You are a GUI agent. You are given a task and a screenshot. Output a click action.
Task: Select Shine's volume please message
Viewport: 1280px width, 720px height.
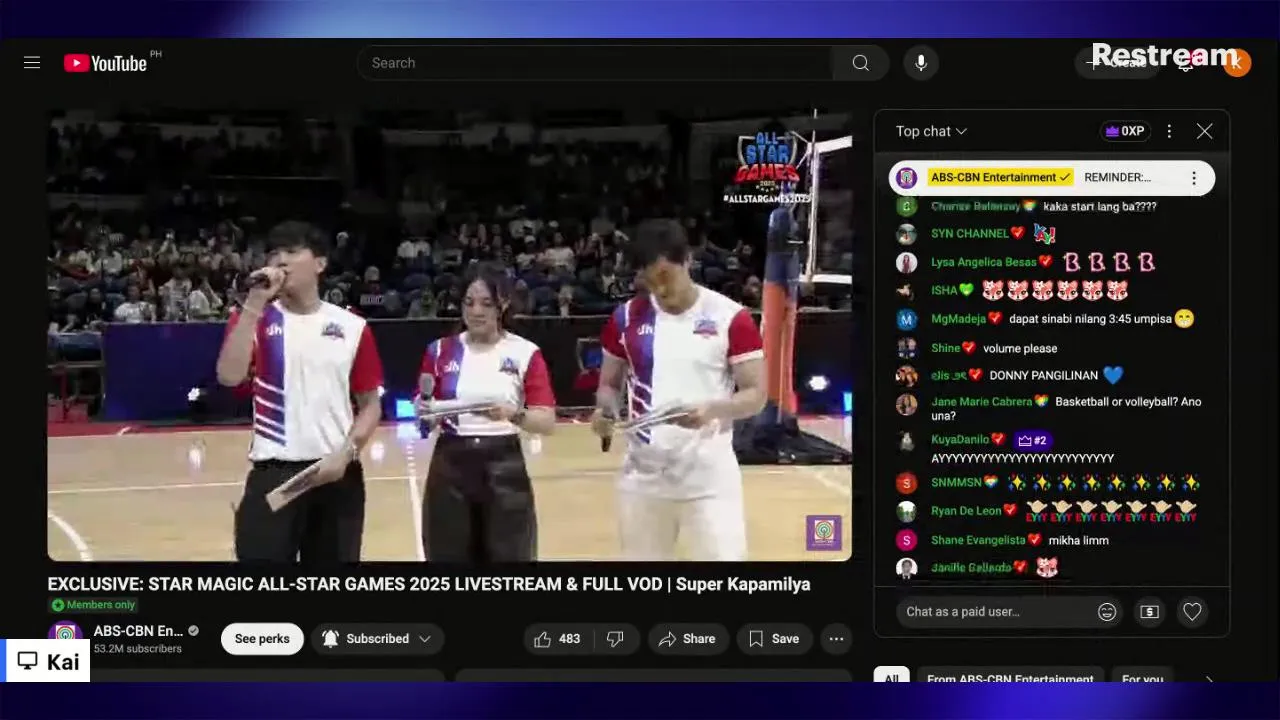click(1020, 349)
